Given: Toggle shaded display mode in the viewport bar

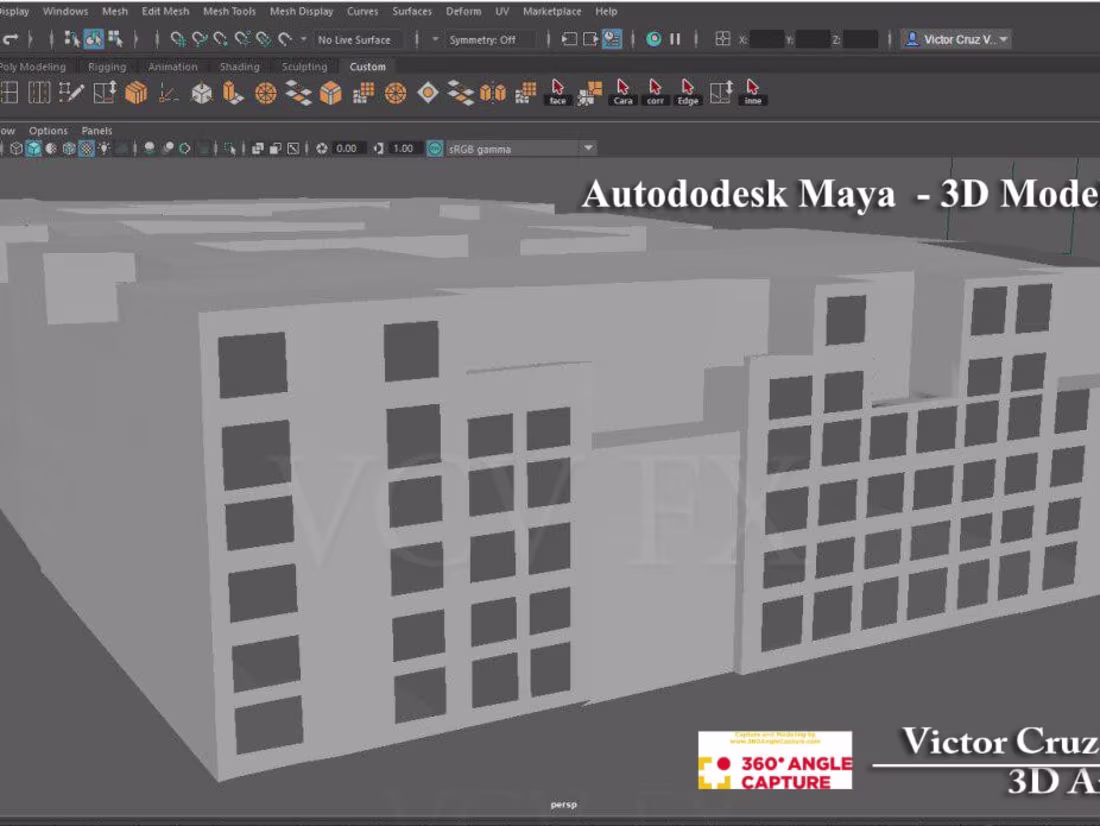Looking at the screenshot, I should [x=34, y=147].
